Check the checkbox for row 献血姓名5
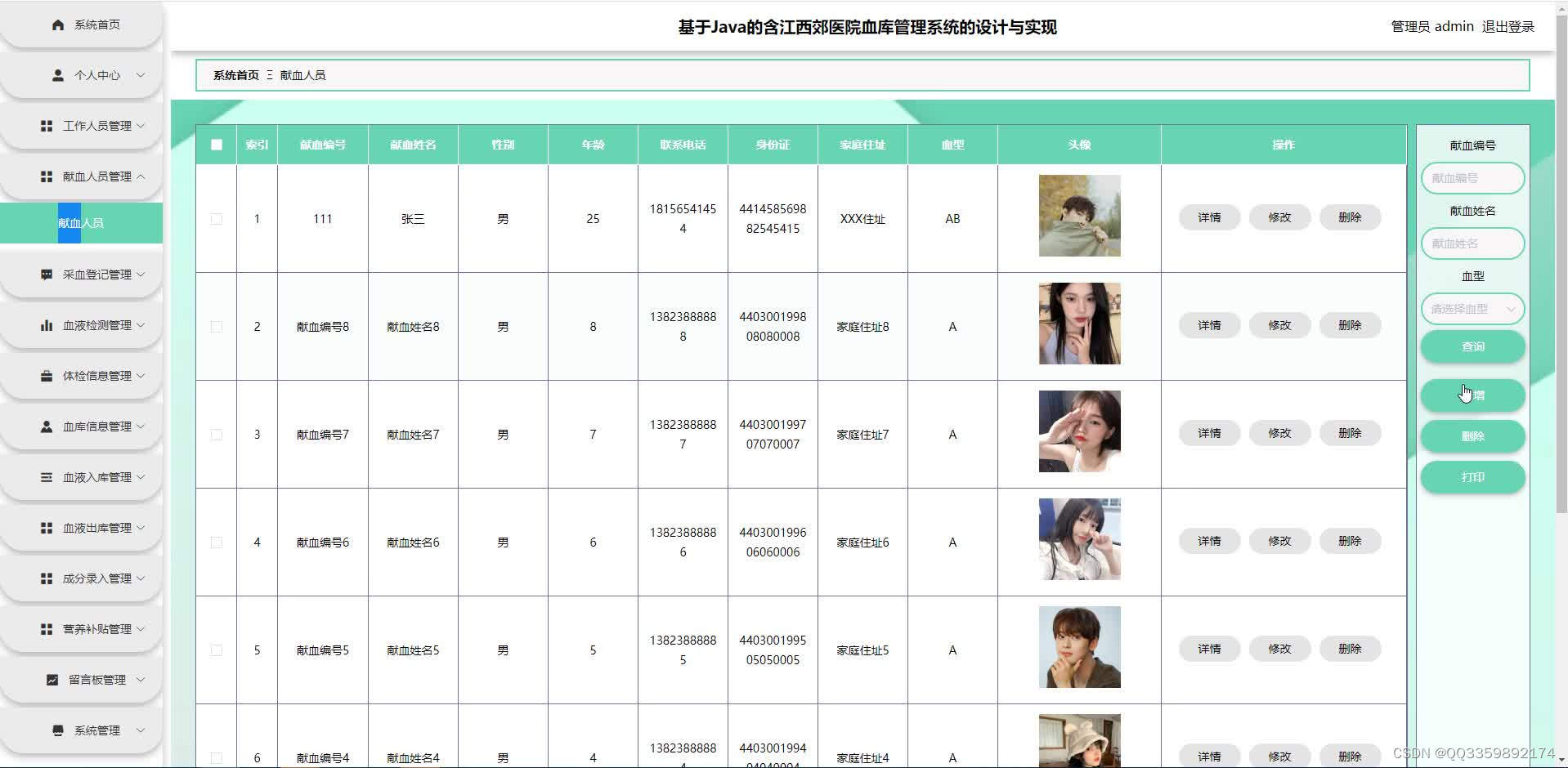 click(217, 650)
